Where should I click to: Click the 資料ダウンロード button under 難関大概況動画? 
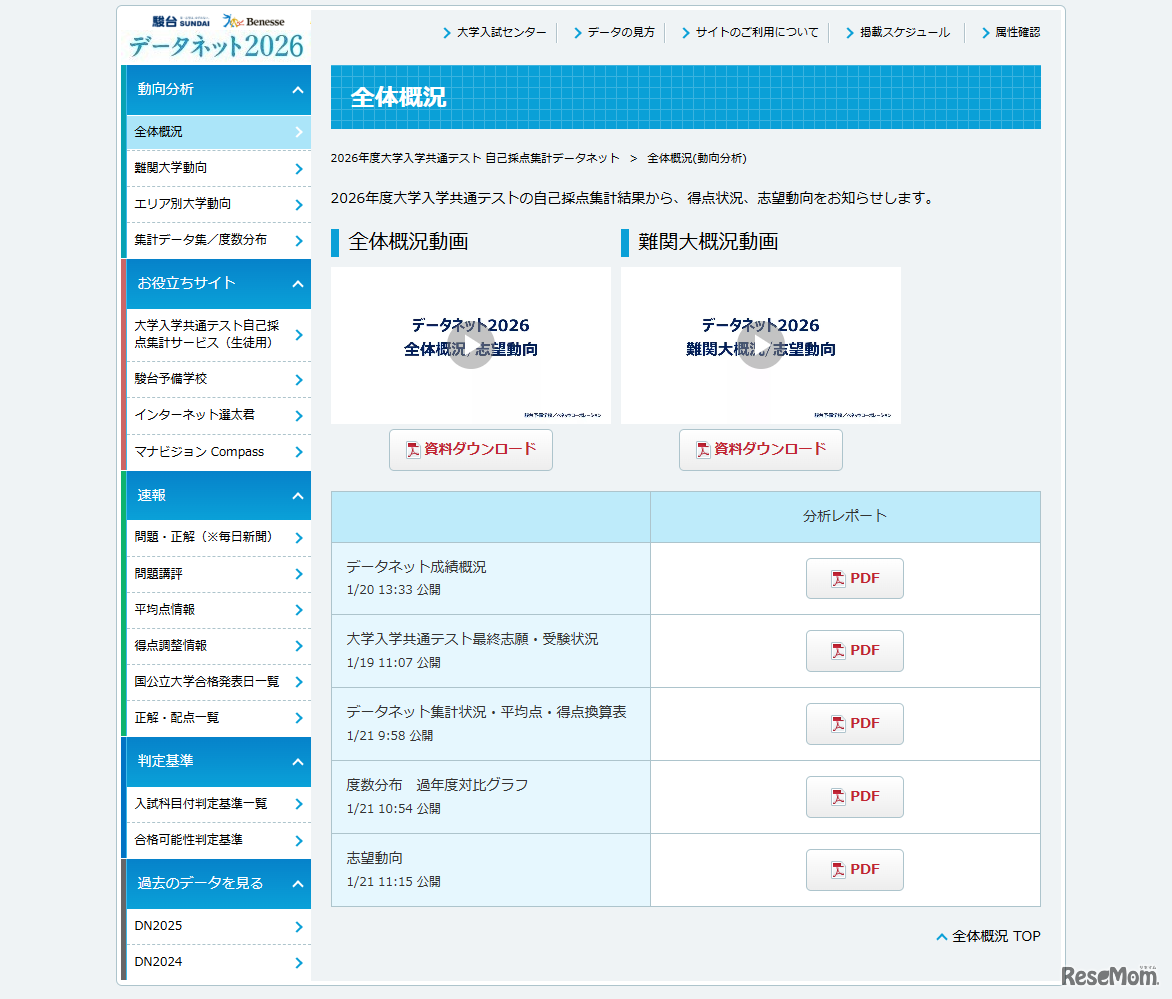760,450
